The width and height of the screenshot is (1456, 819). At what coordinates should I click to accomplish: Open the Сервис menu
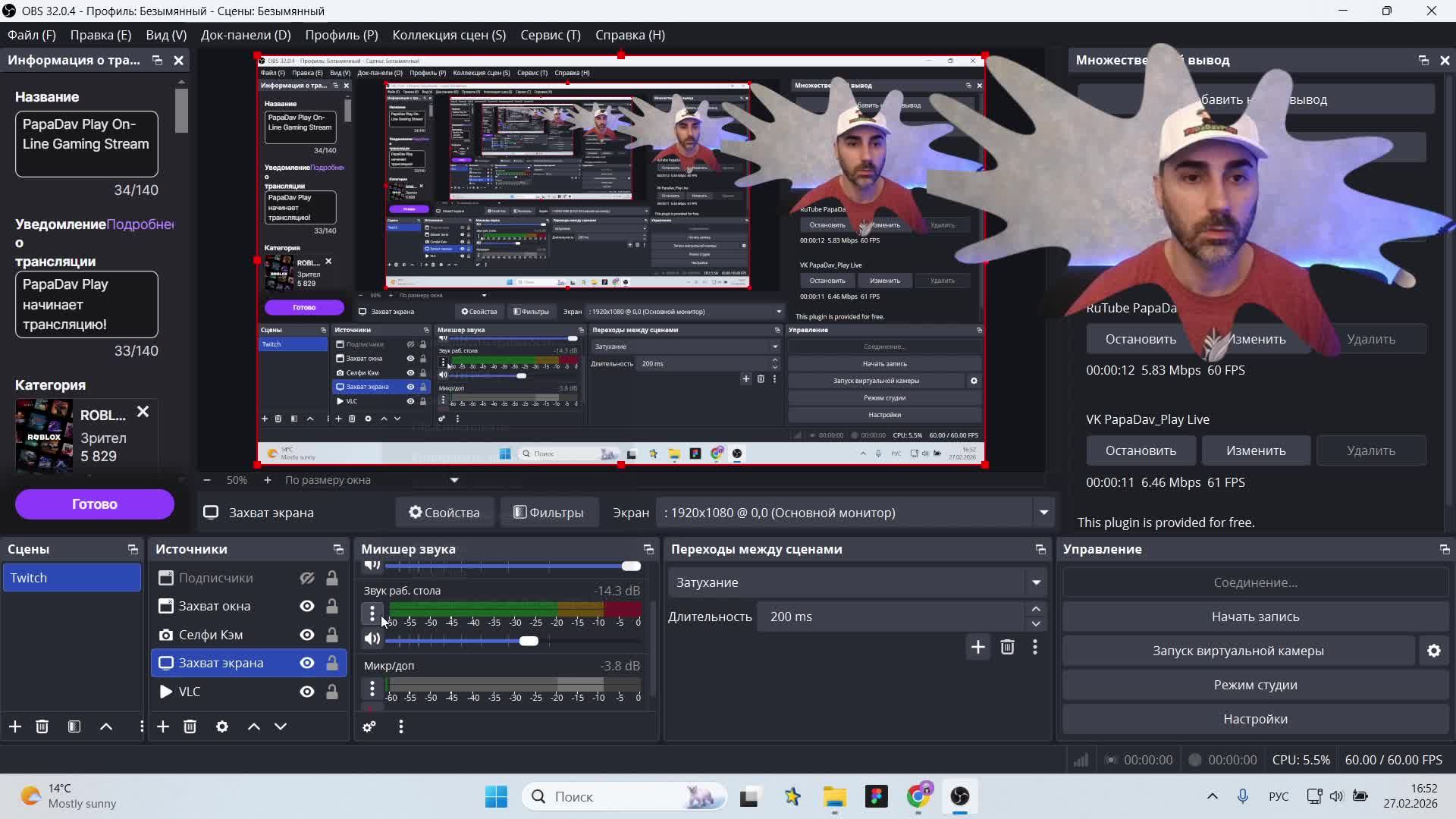pyautogui.click(x=550, y=35)
